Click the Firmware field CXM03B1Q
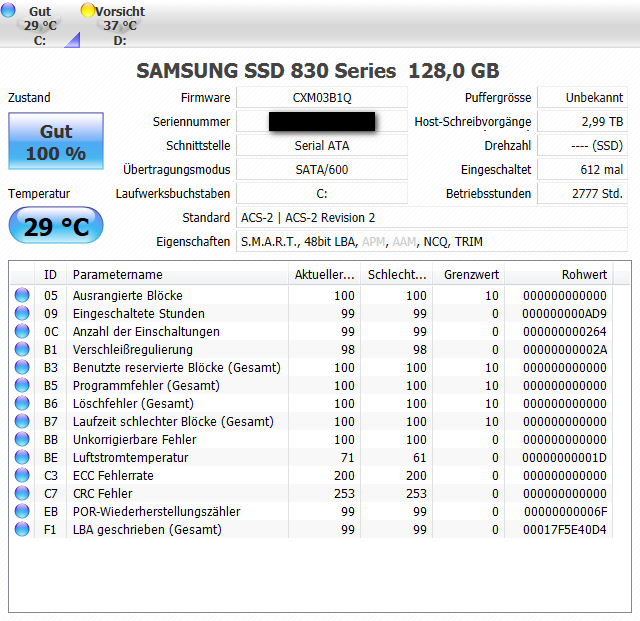The image size is (640, 621). click(322, 98)
